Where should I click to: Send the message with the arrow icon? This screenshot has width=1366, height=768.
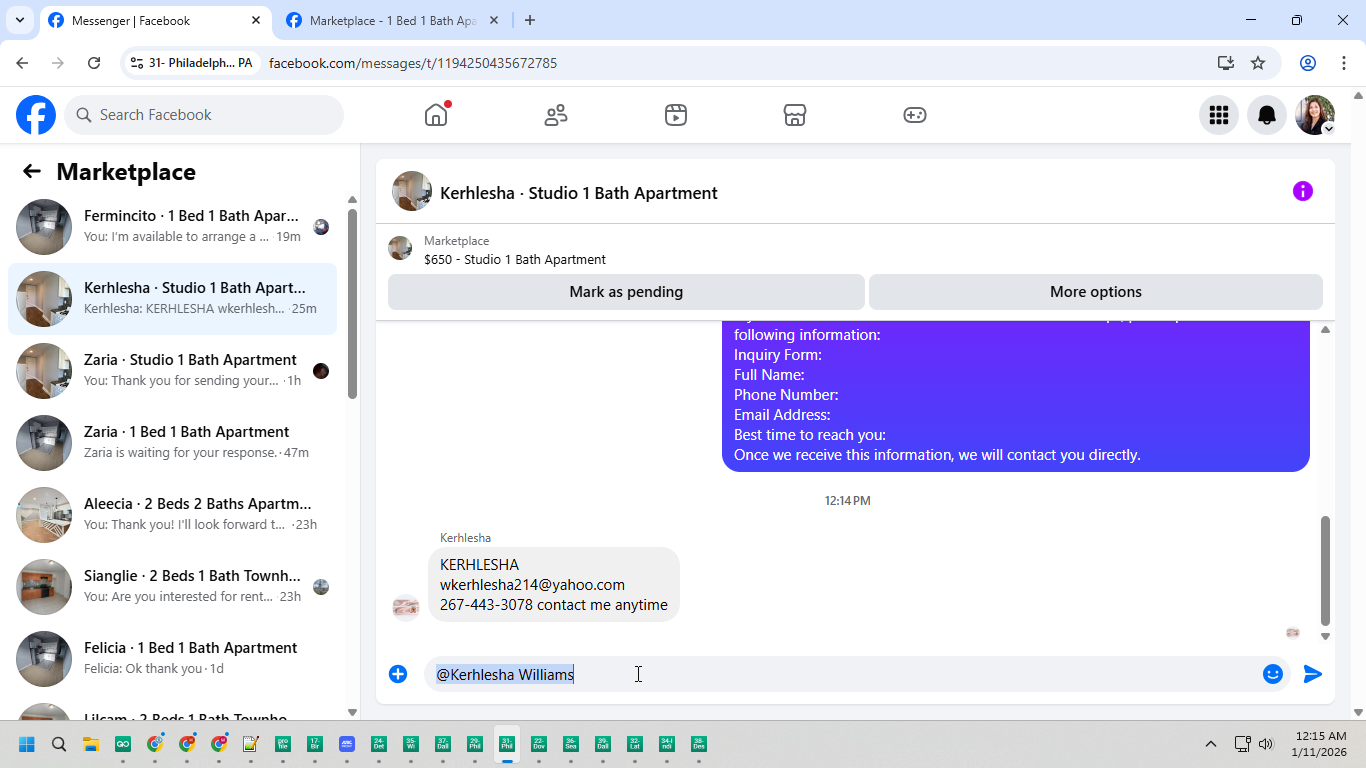tap(1313, 674)
